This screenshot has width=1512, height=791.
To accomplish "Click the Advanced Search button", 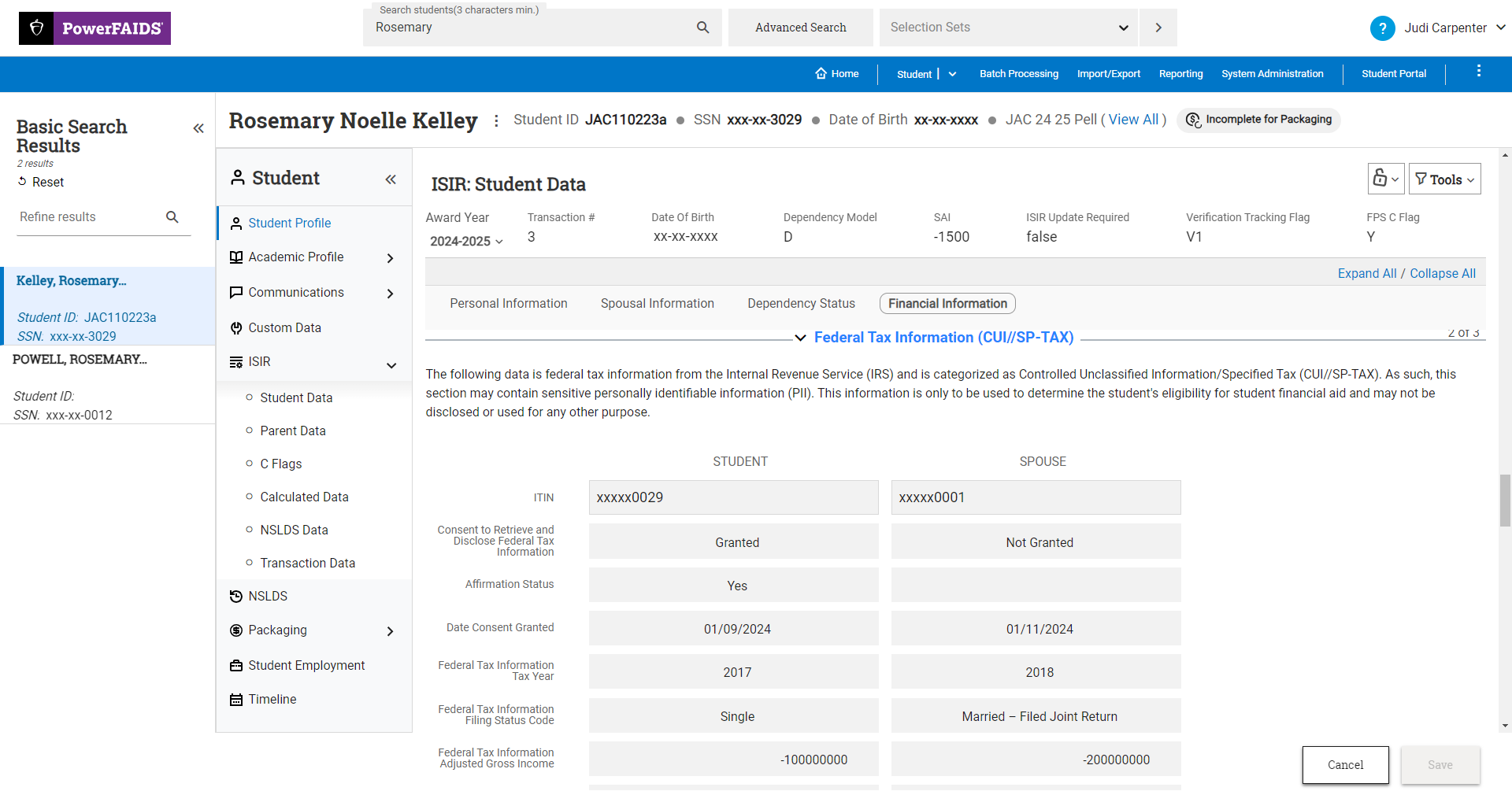I will coord(800,28).
